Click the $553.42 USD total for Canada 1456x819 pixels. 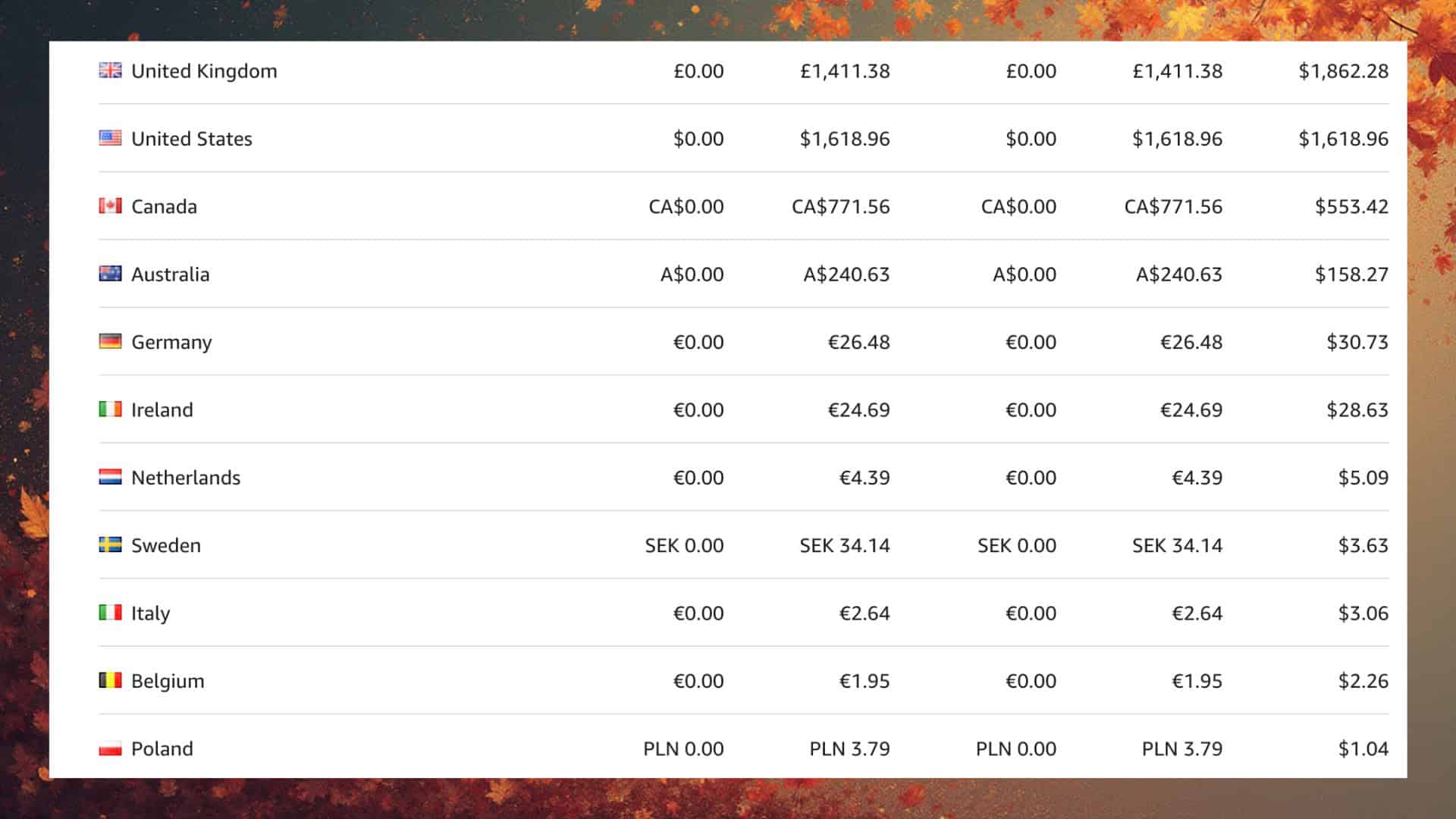(x=1351, y=206)
